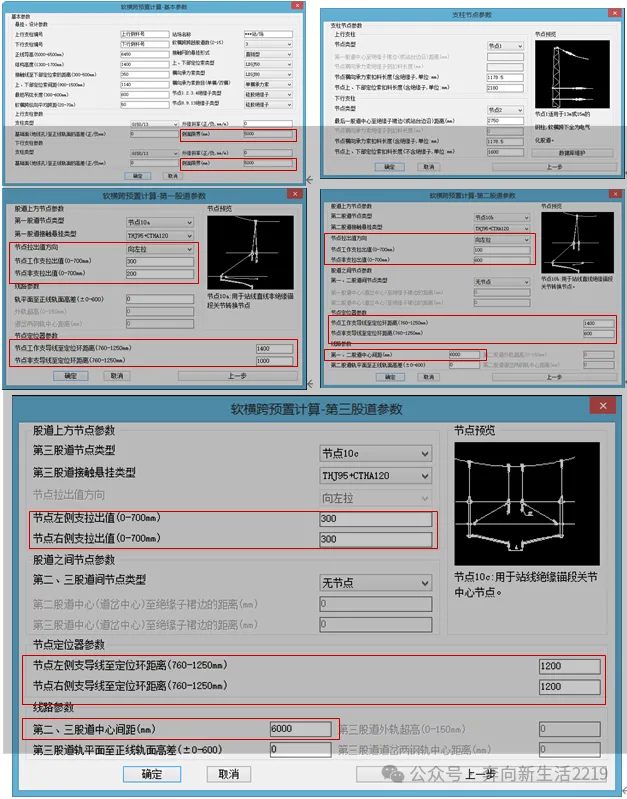Open 第一股道接触悬挂类型 dropdown
Viewport: 627px width, 799px height.
pos(160,235)
